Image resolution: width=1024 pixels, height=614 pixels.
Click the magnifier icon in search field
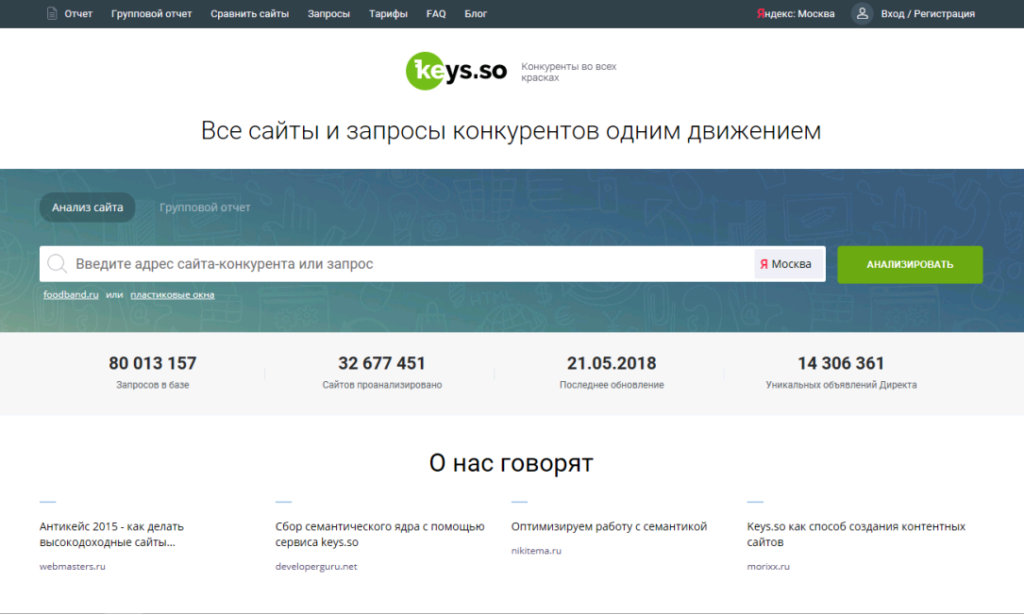point(57,264)
